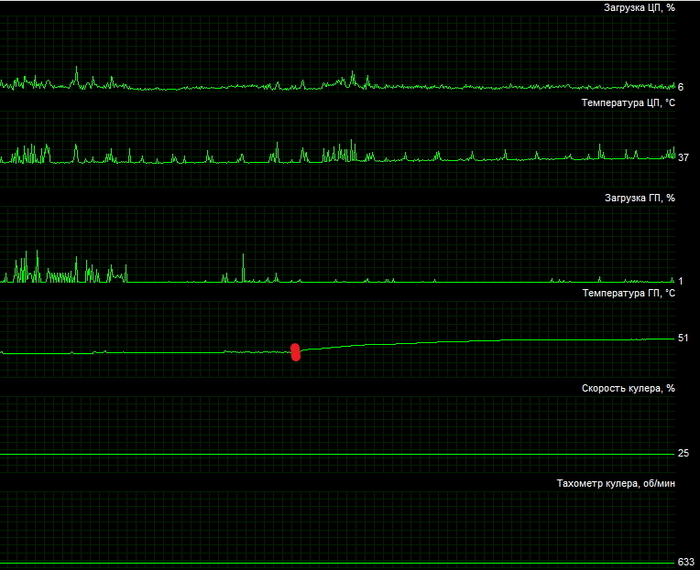This screenshot has width=700, height=570.
Task: Click the GPU temperature current value 51
Action: click(x=683, y=339)
